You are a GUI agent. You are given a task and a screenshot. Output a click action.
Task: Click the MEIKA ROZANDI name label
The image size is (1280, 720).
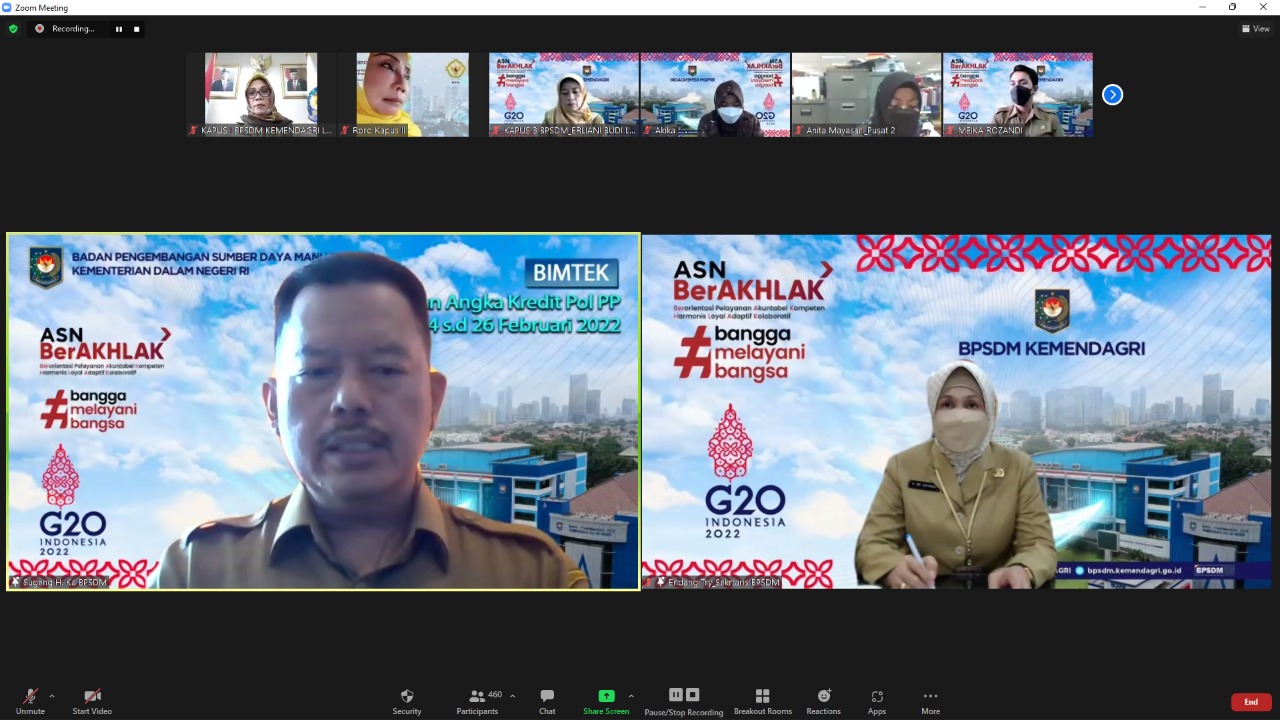[x=990, y=131]
